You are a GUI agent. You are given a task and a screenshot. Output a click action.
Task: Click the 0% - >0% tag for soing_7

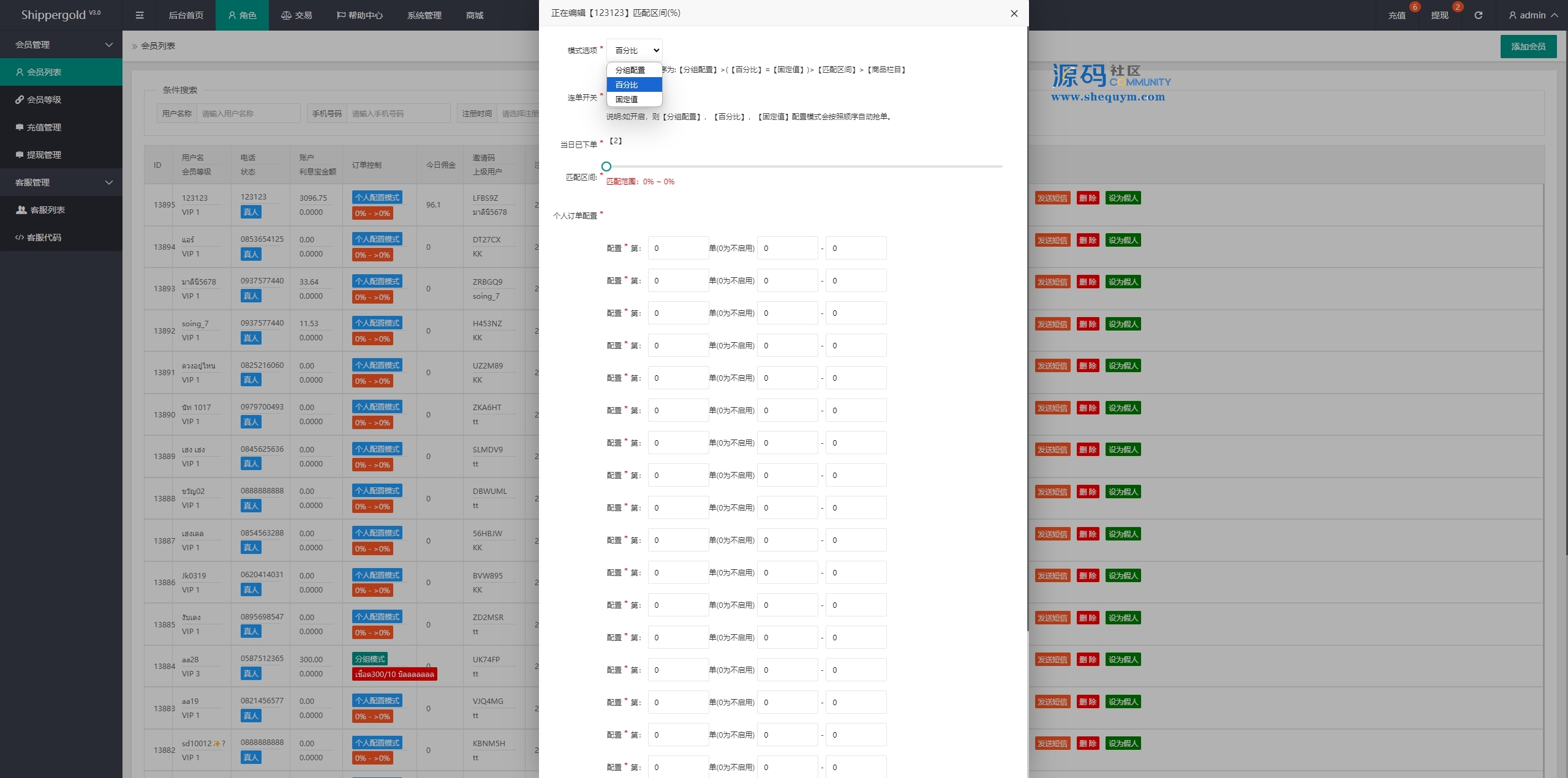point(372,339)
